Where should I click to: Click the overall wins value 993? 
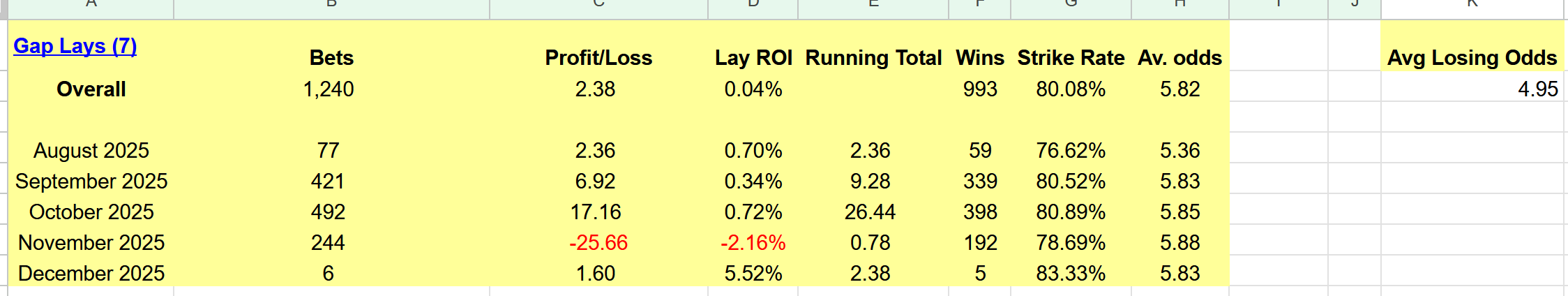[x=980, y=89]
